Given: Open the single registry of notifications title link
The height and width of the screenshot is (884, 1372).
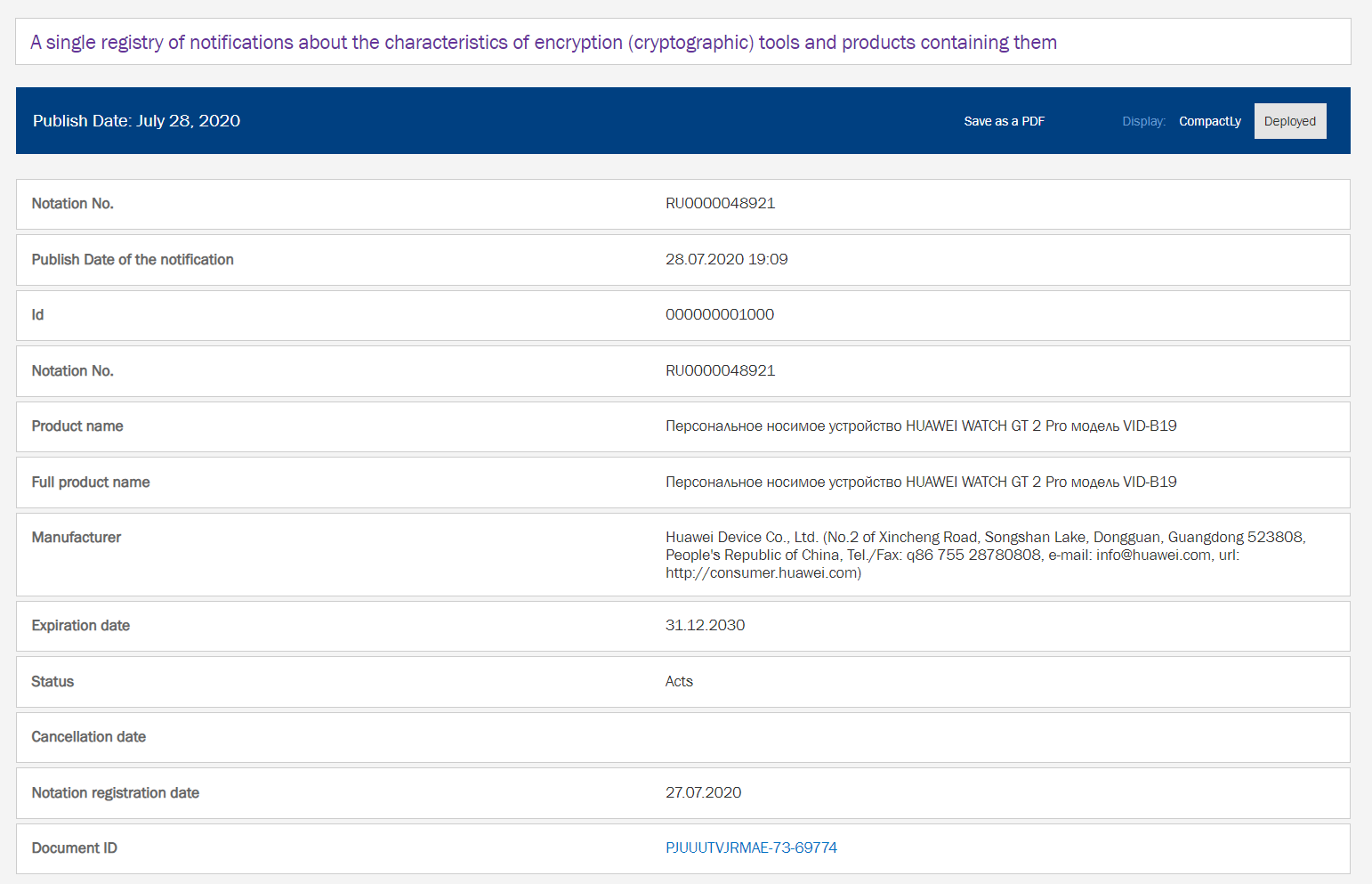Looking at the screenshot, I should pos(544,43).
